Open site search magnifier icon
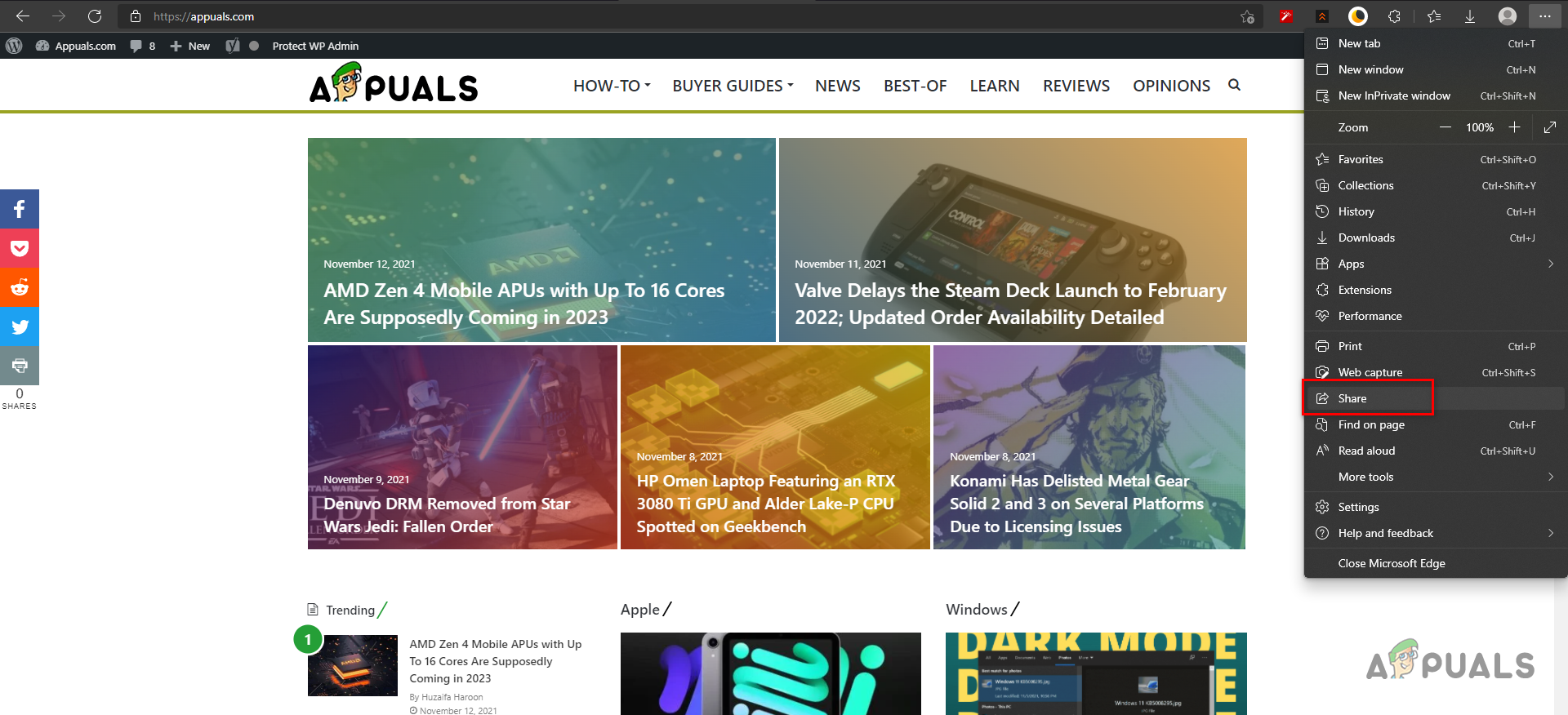This screenshot has width=1568, height=715. pos(1234,85)
